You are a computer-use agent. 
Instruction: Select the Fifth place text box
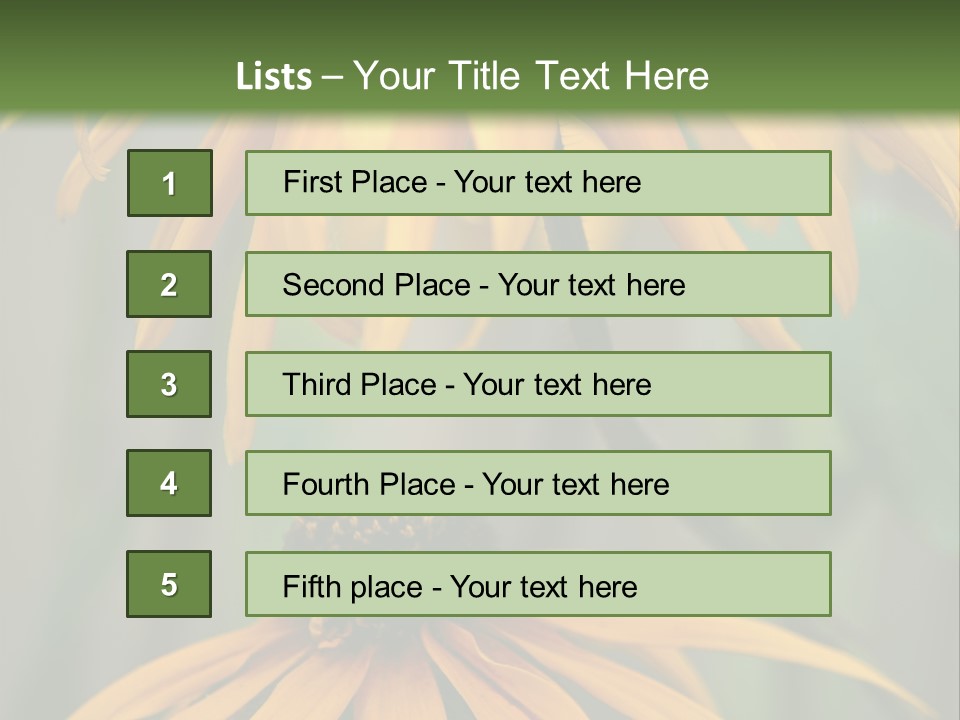[538, 584]
